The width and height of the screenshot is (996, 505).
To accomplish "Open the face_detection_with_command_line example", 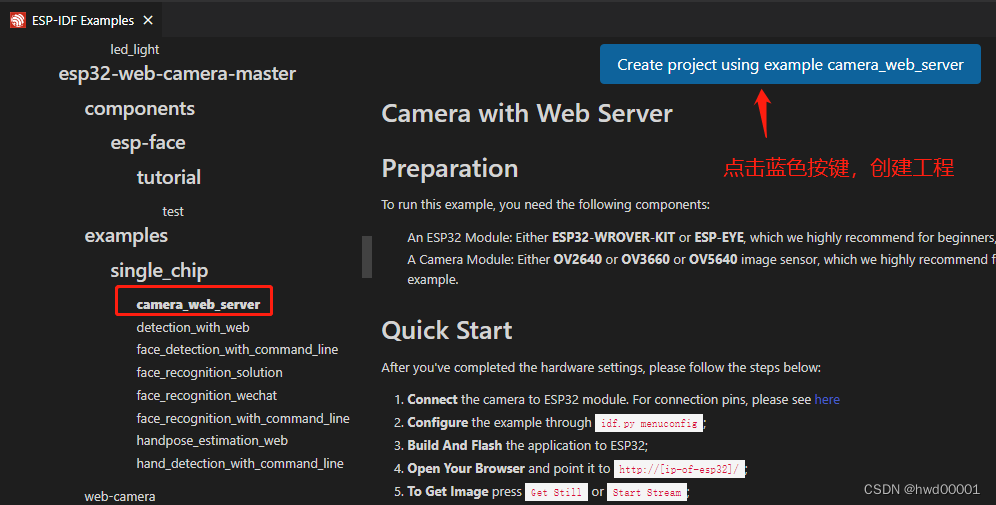I will pyautogui.click(x=237, y=350).
